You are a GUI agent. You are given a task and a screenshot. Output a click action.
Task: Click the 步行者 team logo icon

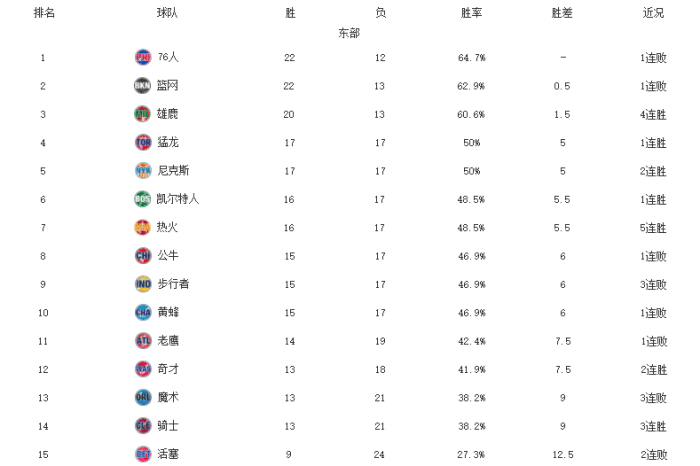click(x=142, y=283)
